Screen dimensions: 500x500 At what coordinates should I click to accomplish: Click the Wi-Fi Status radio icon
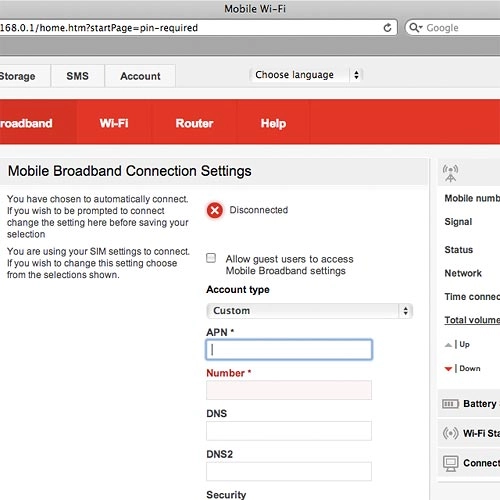coord(450,433)
